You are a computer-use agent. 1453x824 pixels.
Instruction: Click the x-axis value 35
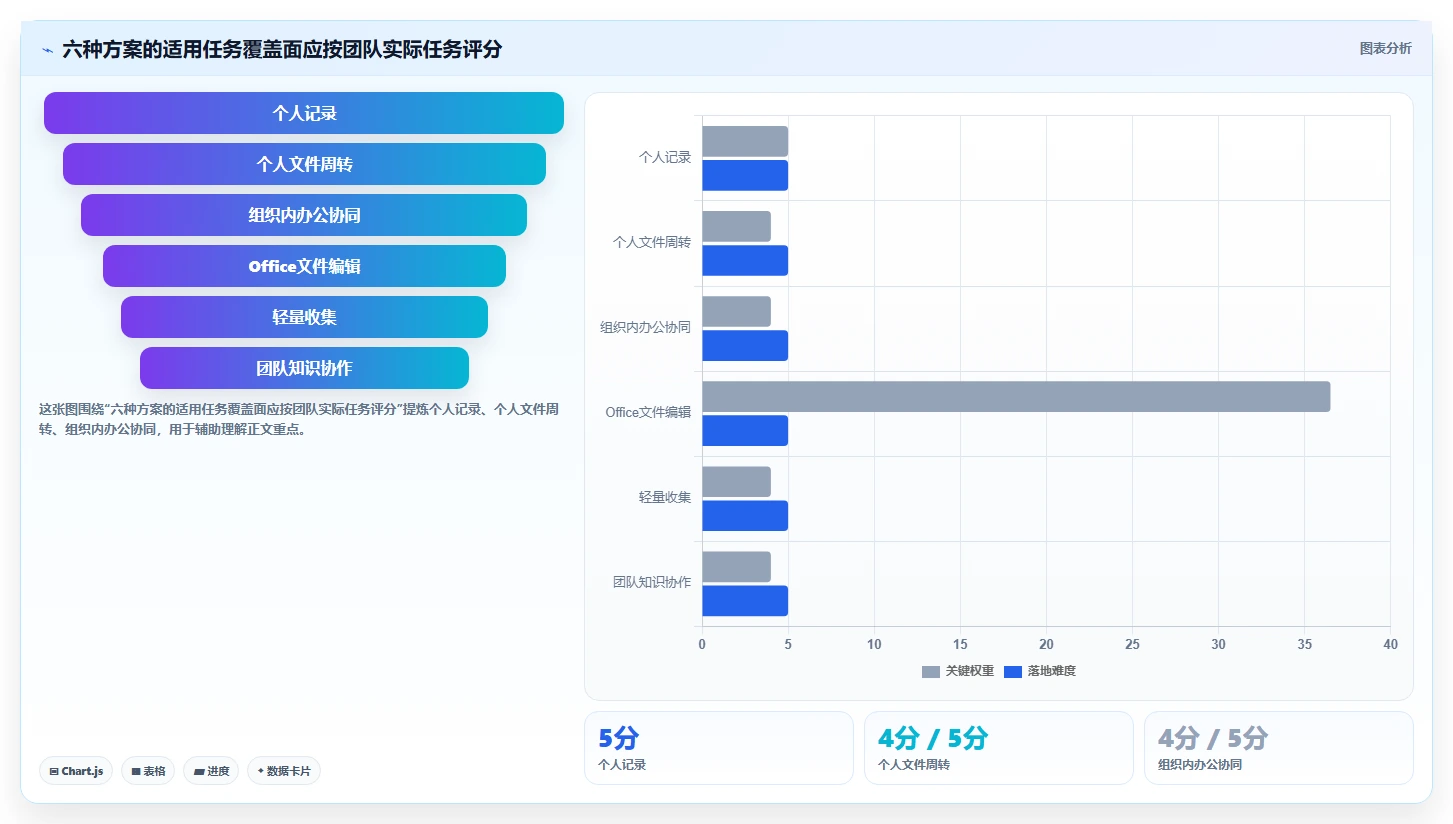pos(1304,645)
